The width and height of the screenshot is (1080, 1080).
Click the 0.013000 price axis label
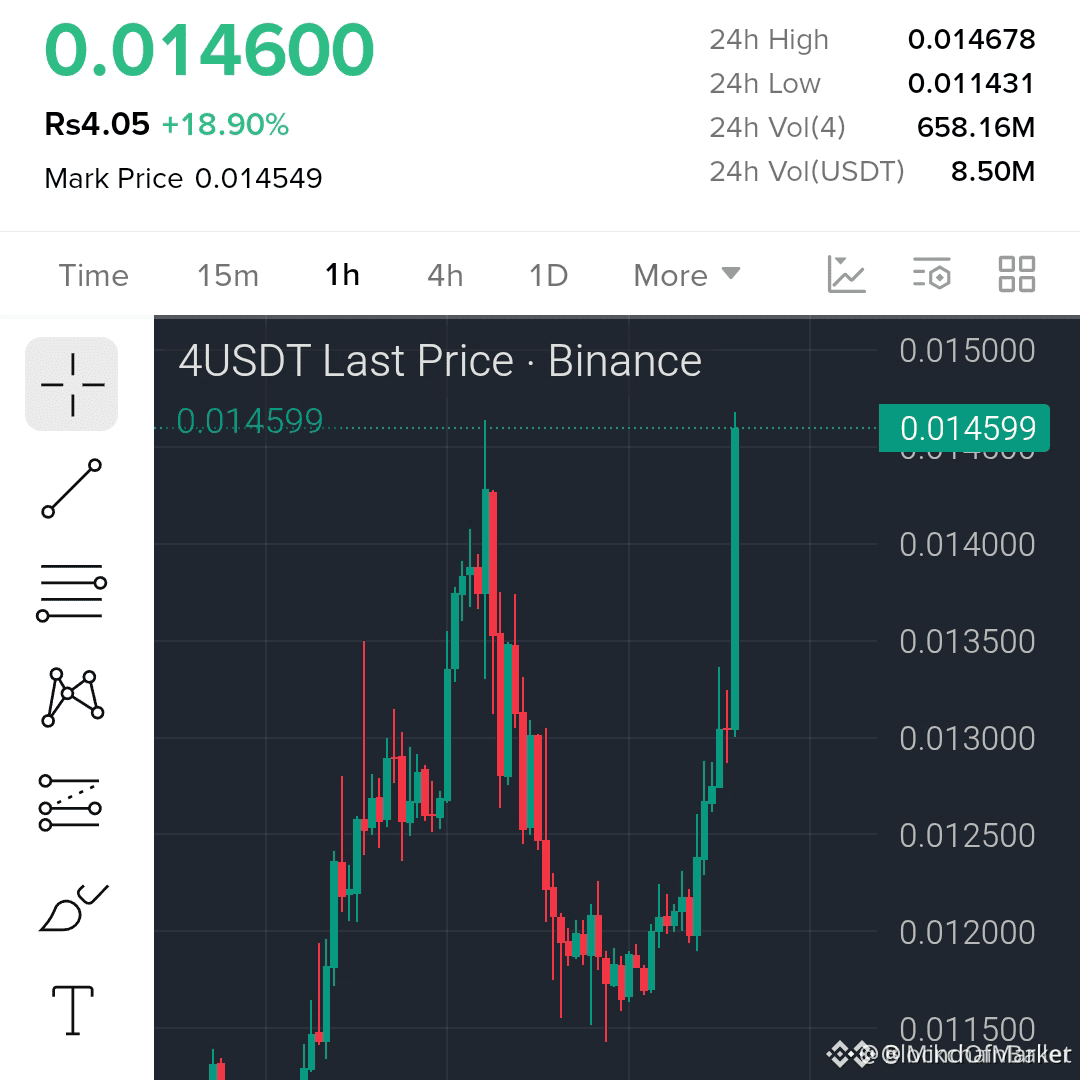[x=967, y=738]
